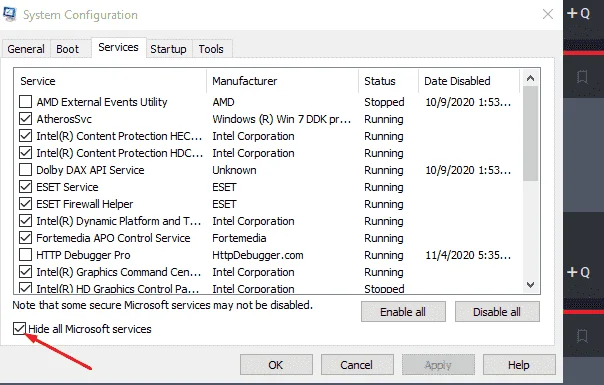Click the System Configuration title bar icon
This screenshot has height=385, width=604.
tap(10, 14)
